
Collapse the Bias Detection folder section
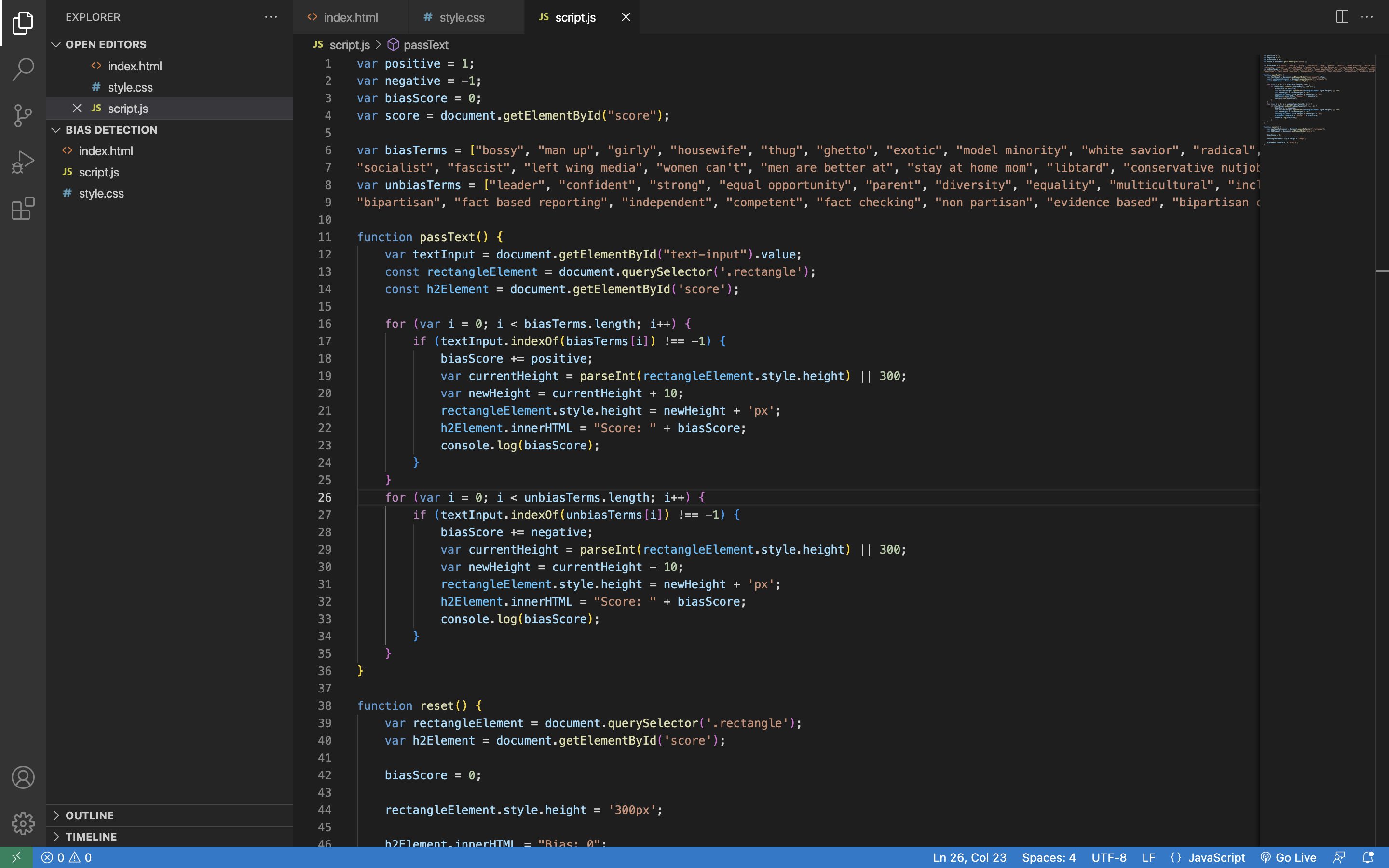56,130
